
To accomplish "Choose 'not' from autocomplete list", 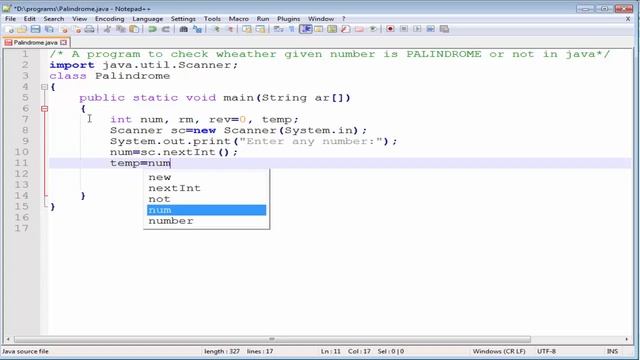I will [x=206, y=199].
